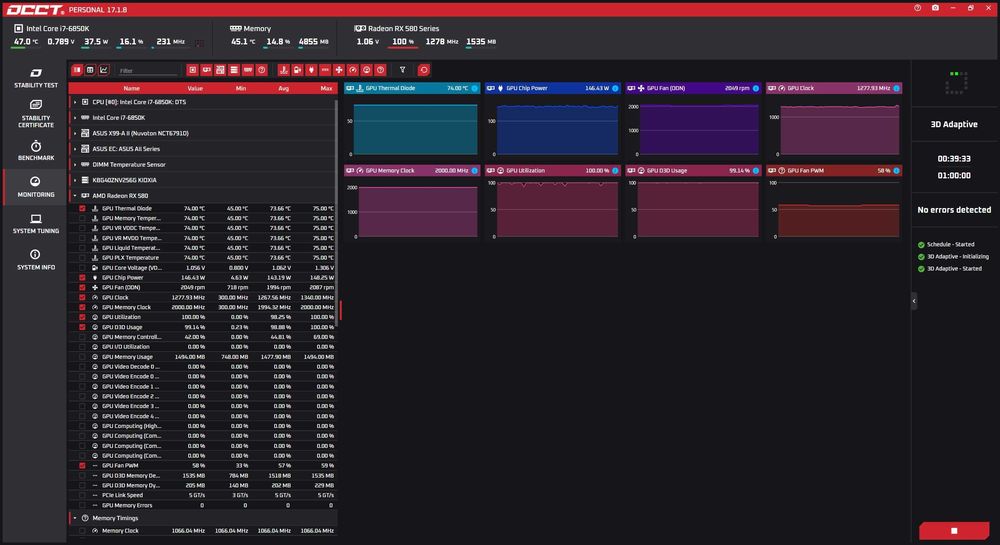
Task: Reset sensor statistics with the refresh icon
Action: [x=423, y=70]
